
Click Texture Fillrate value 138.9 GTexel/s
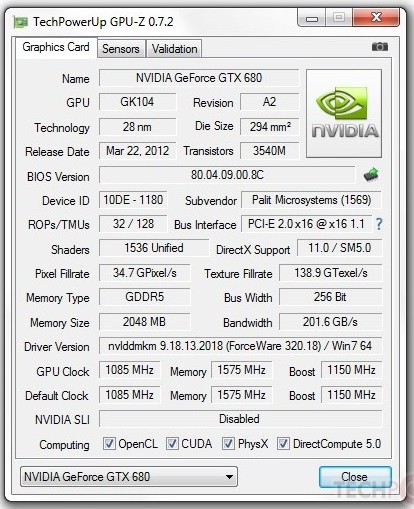[x=331, y=273]
